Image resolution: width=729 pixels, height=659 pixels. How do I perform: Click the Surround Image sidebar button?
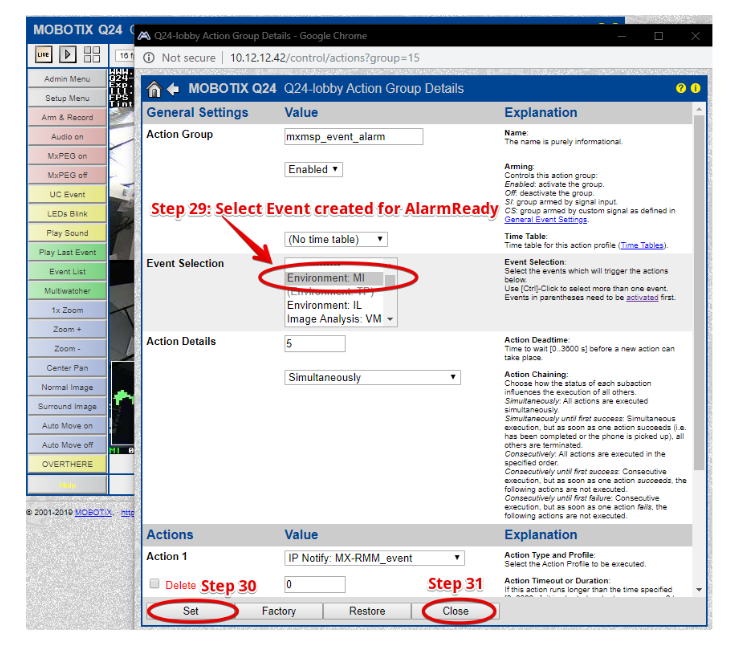(67, 406)
